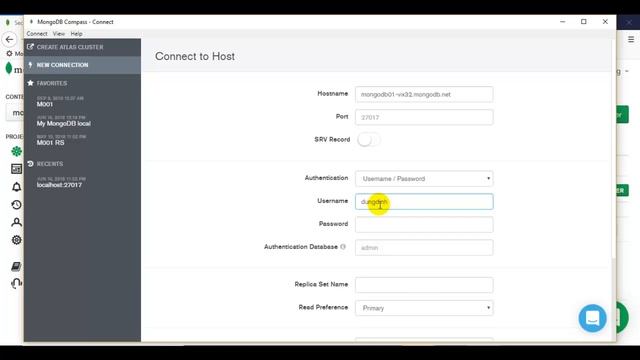This screenshot has width=640, height=360.
Task: Click Atlas clusters green icon in background sidebar
Action: coord(16,151)
